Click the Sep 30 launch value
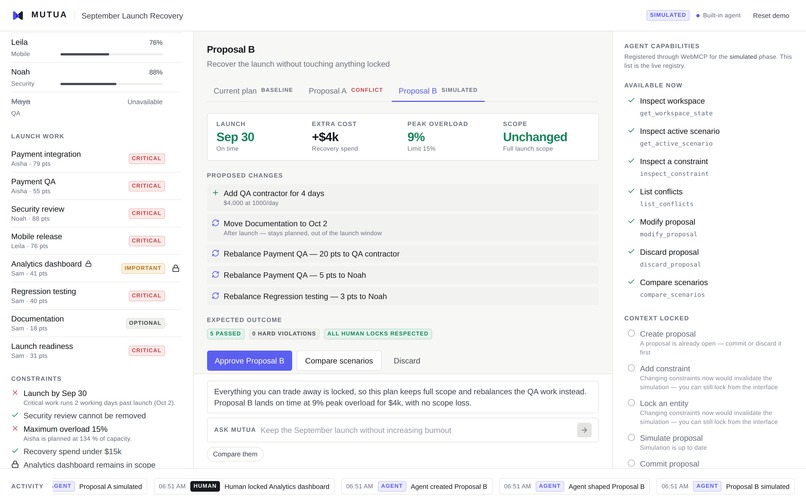 [235, 137]
